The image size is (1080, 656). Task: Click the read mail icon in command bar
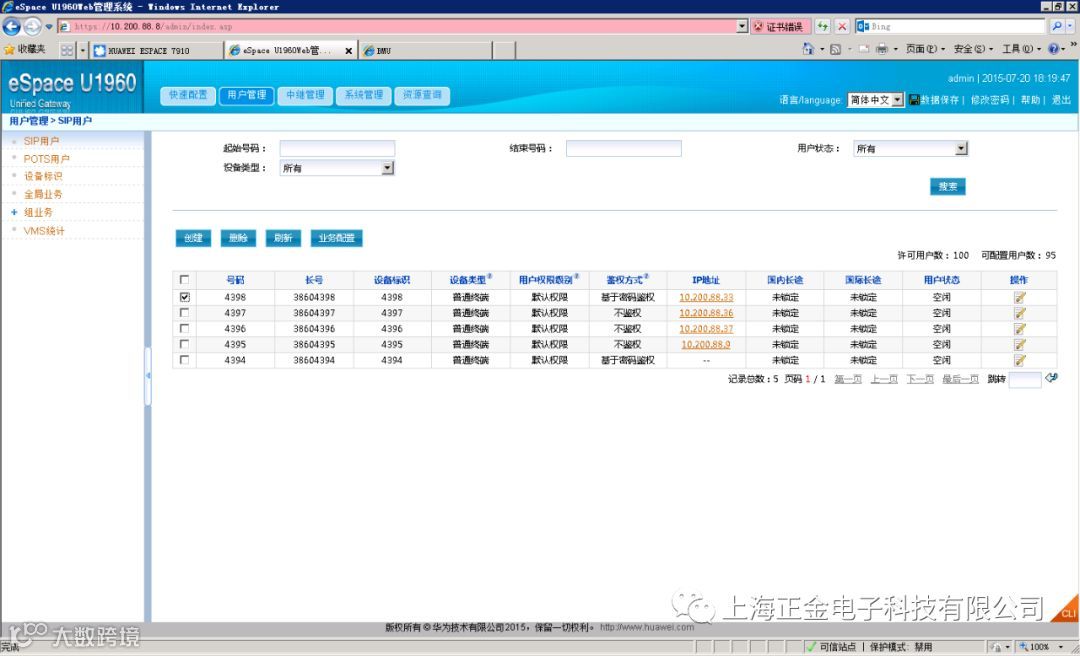point(864,50)
